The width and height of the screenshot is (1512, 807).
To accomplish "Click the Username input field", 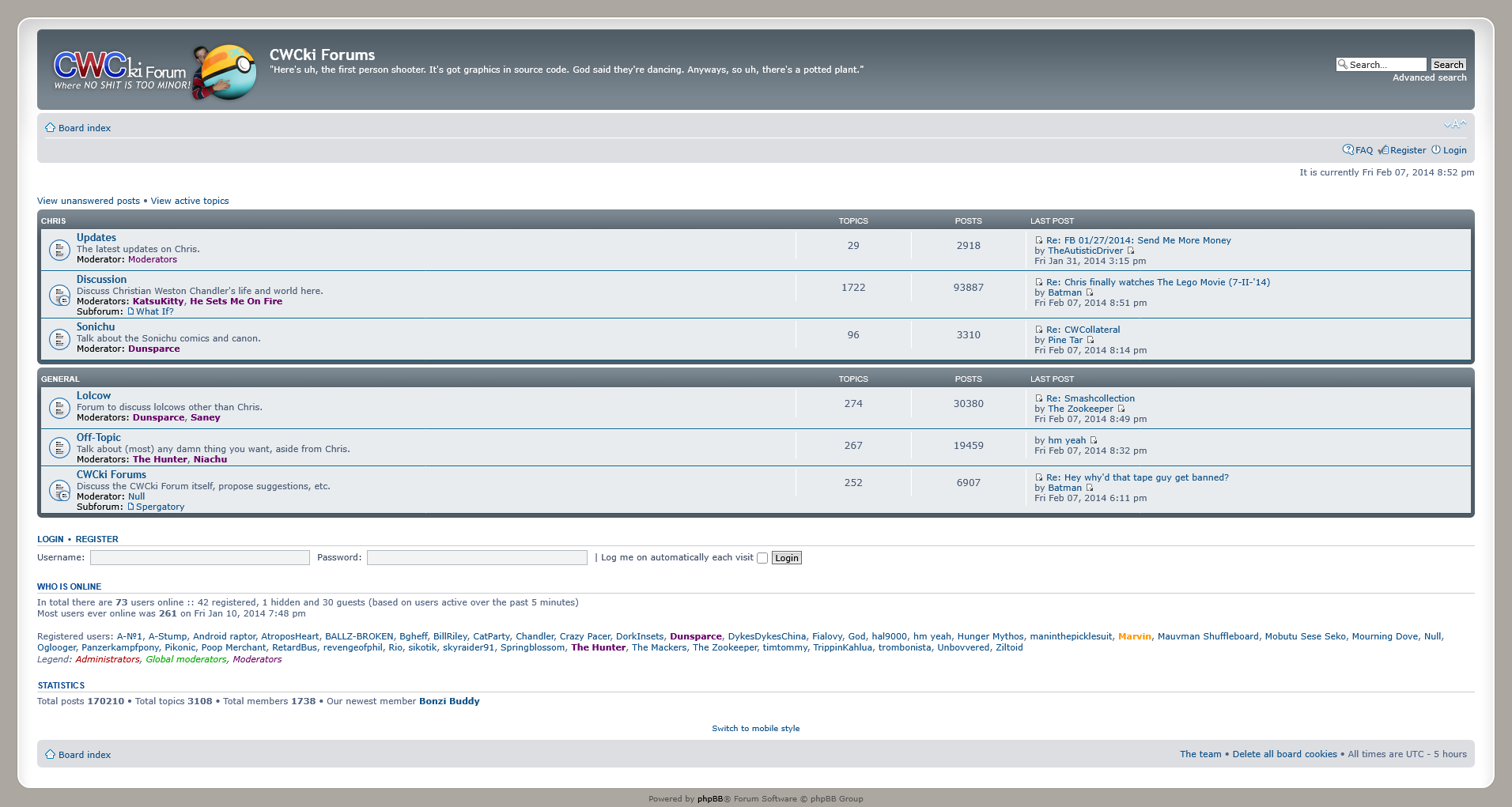I will [200, 558].
